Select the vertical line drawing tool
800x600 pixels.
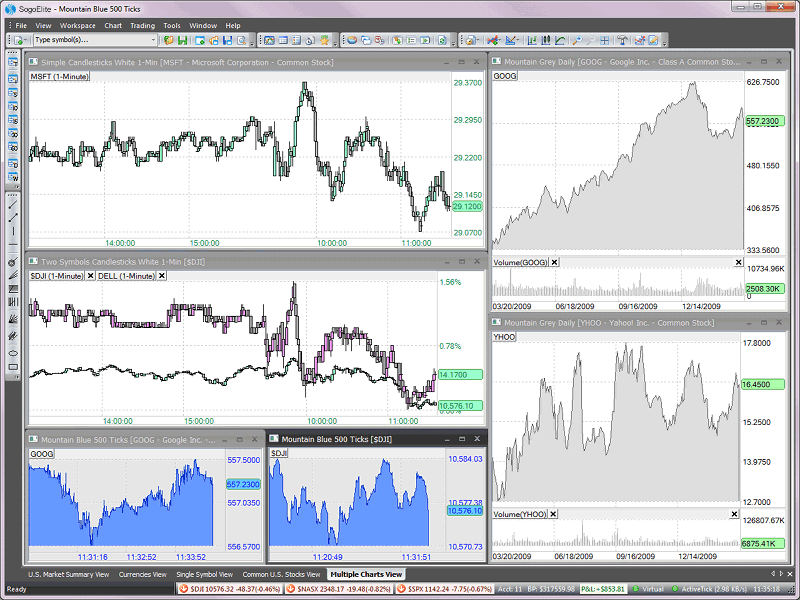[13, 231]
